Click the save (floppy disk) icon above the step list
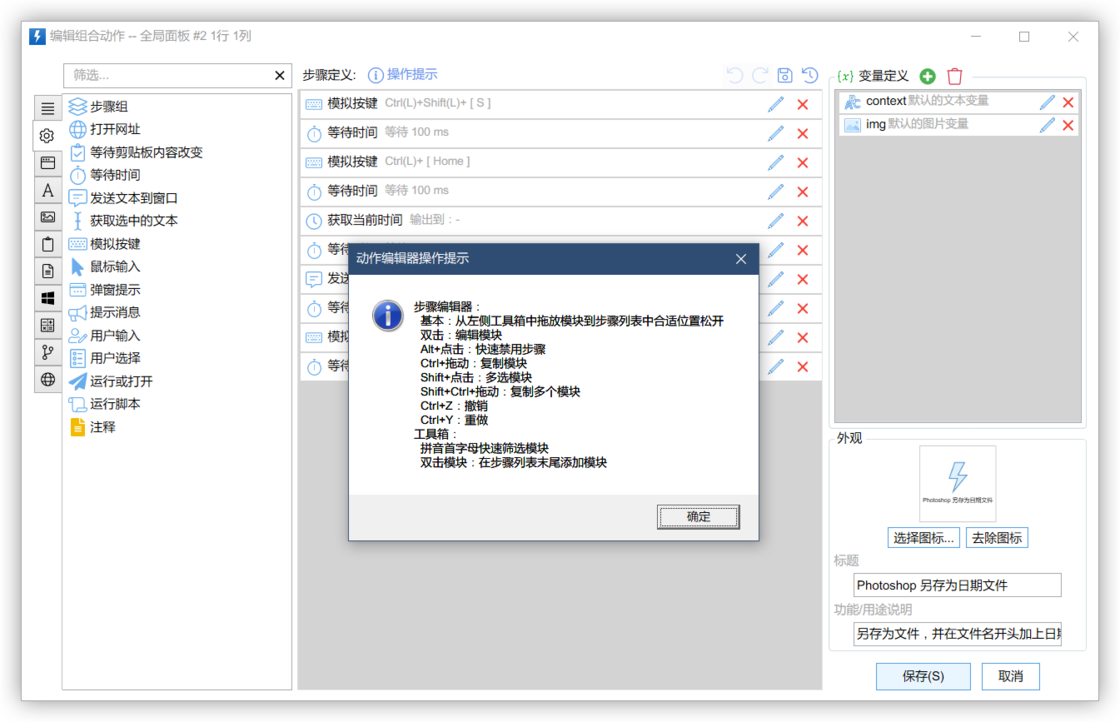Screen dimensions: 1120x722 click(785, 75)
